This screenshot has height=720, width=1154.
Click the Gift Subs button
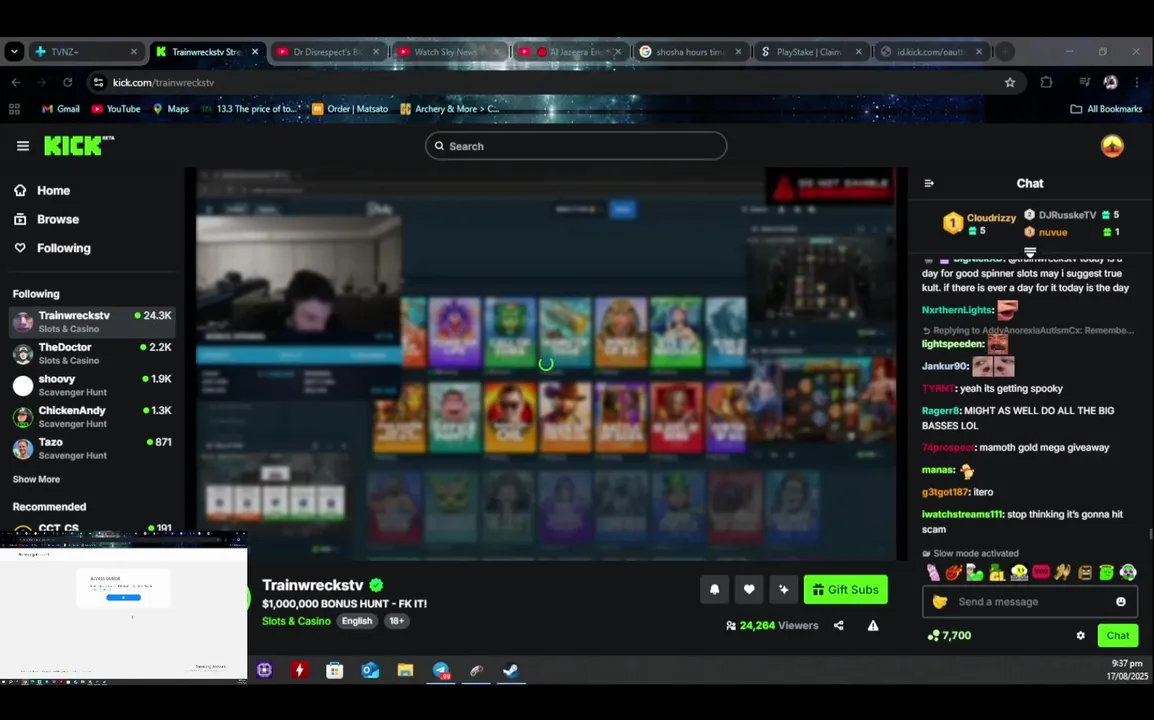(x=846, y=590)
